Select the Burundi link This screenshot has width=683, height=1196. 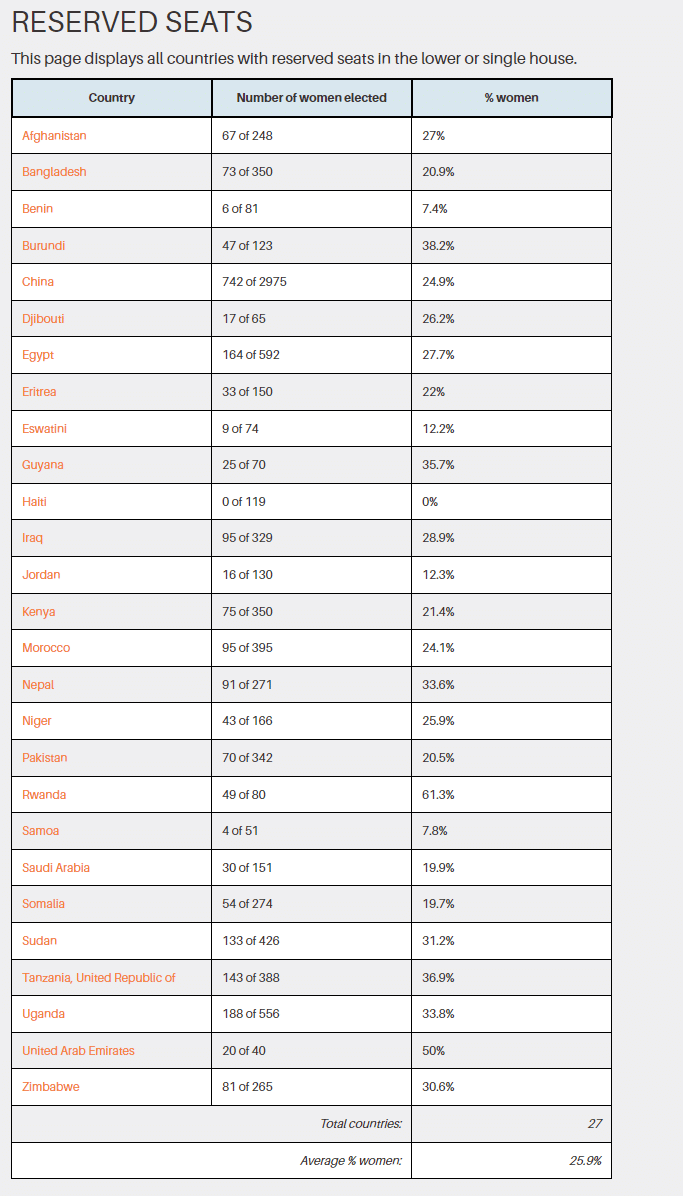[44, 245]
